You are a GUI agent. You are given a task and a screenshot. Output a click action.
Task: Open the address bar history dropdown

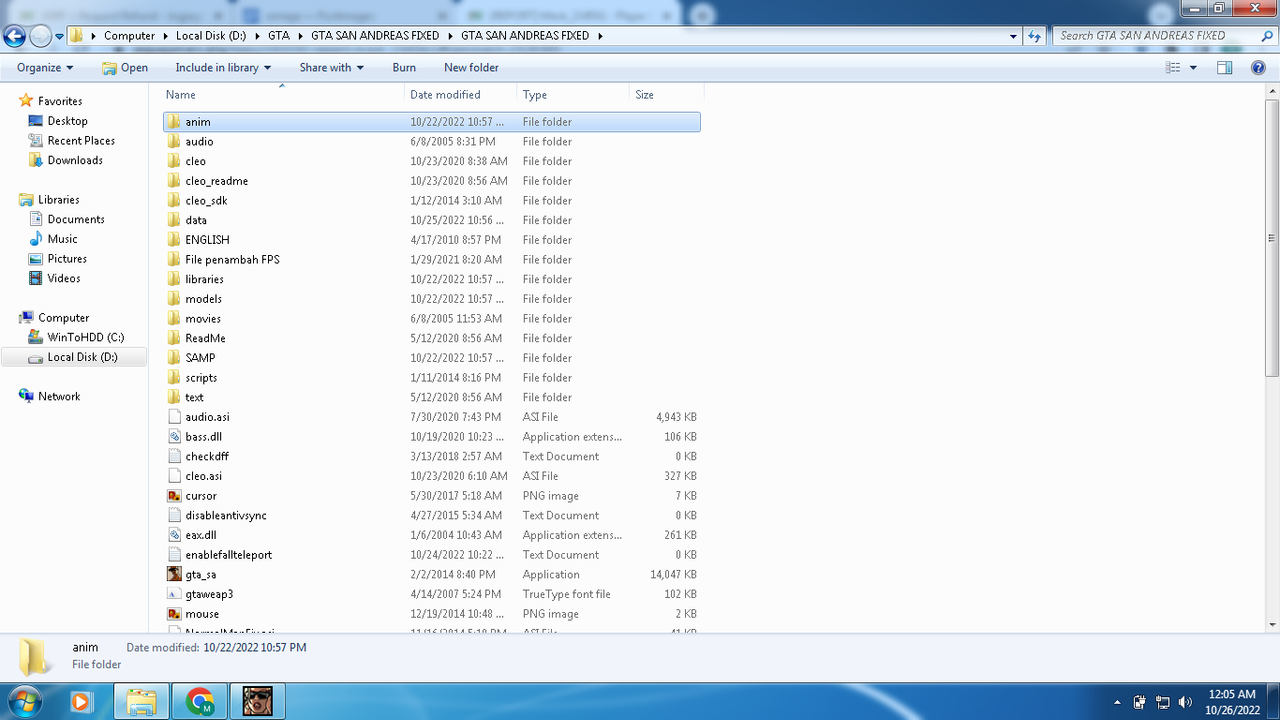point(1014,35)
